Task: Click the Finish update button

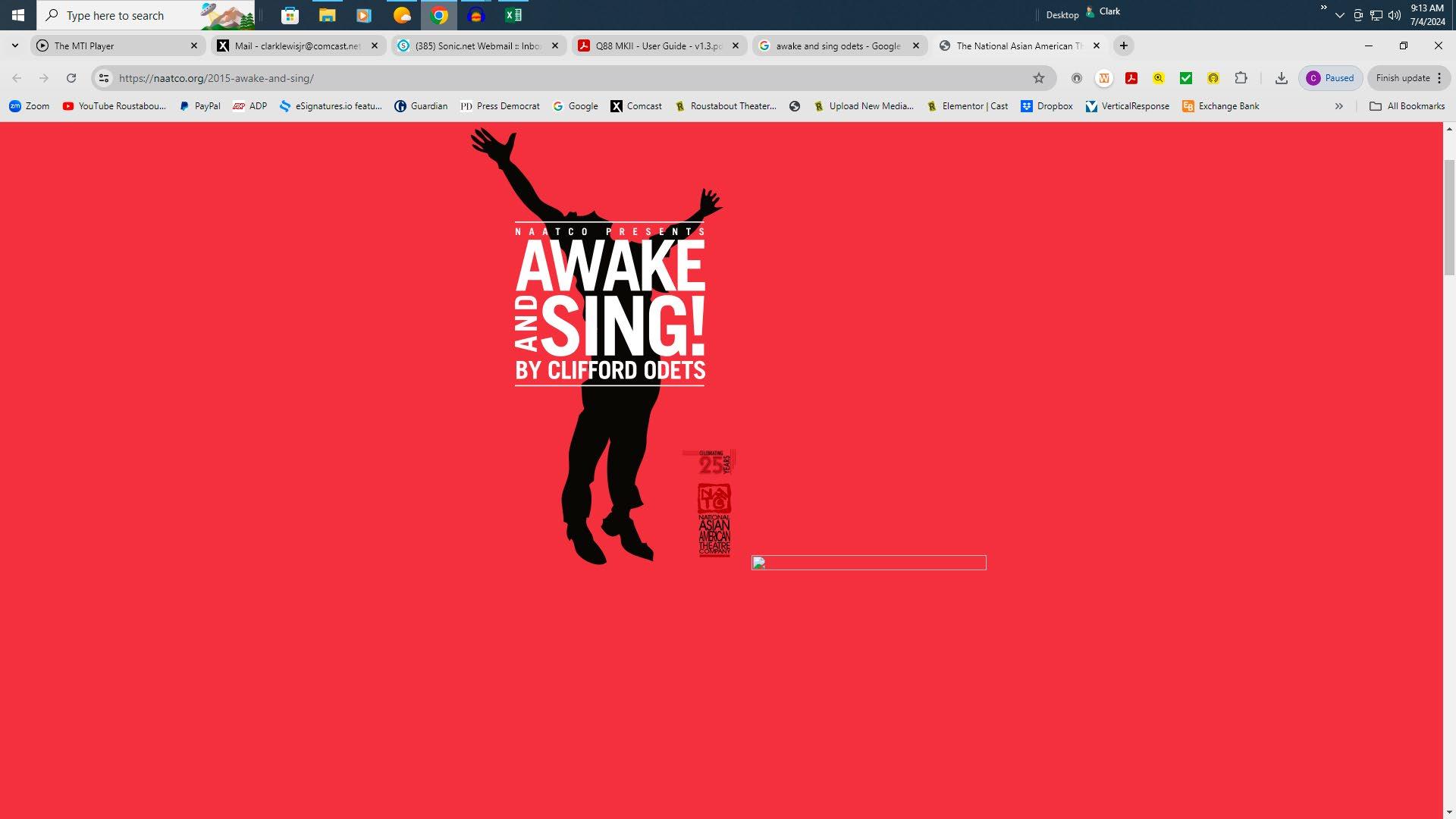Action: [1402, 78]
